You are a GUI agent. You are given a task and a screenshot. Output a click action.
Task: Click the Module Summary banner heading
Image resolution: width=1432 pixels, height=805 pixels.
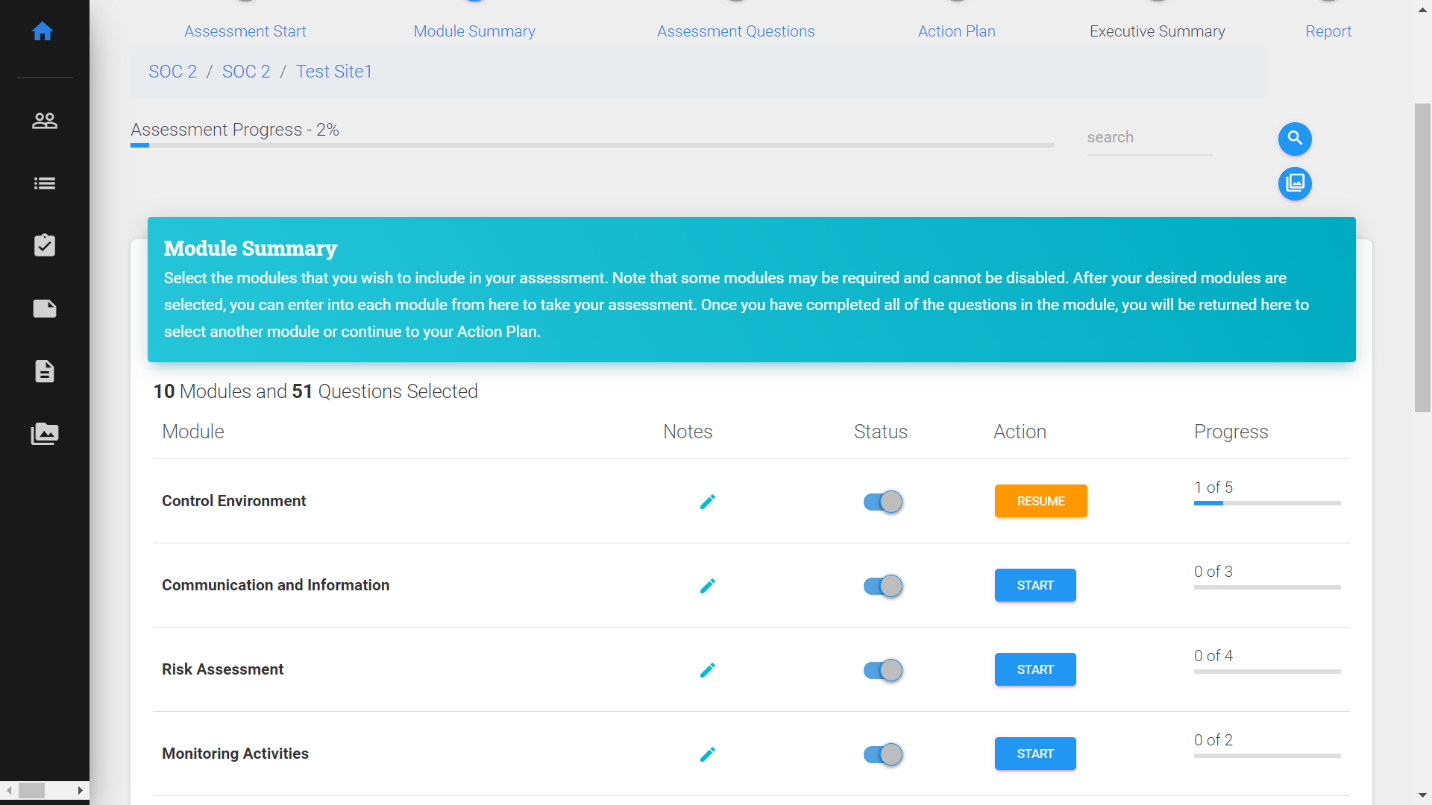pos(250,248)
